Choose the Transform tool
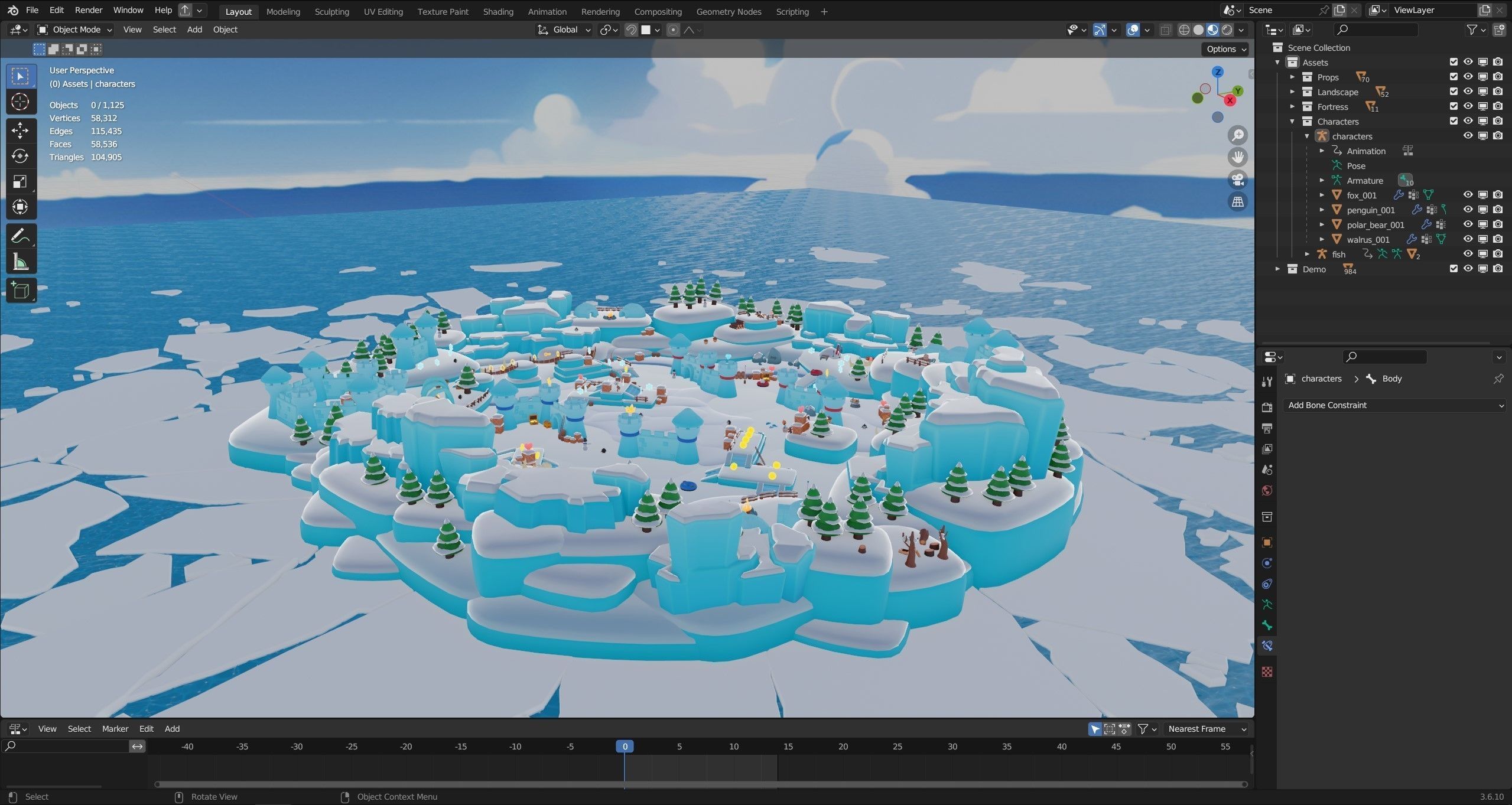This screenshot has height=805, width=1512. click(20, 207)
